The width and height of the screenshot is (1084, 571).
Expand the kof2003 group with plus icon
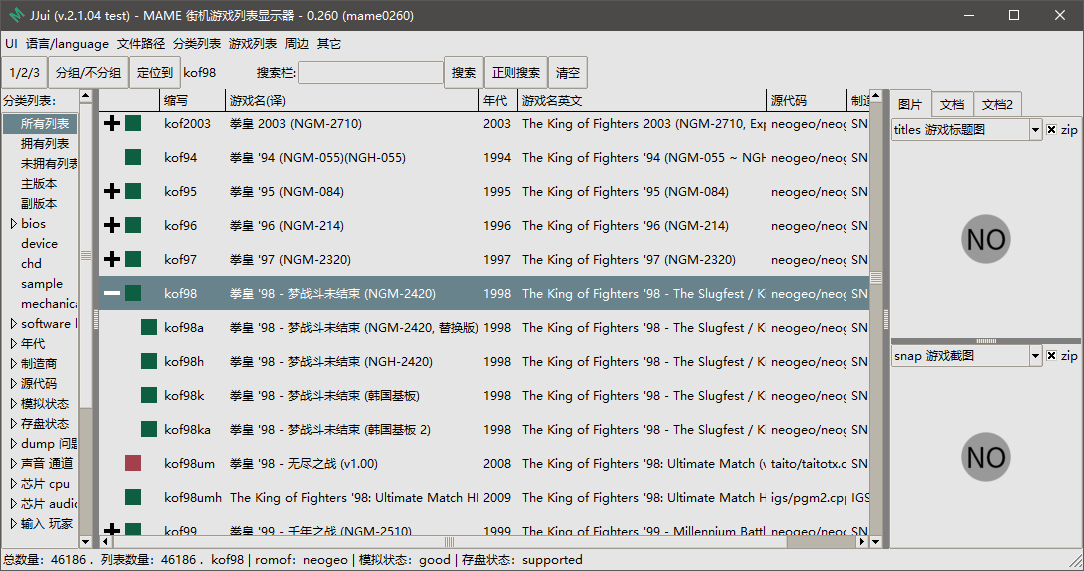click(x=111, y=124)
